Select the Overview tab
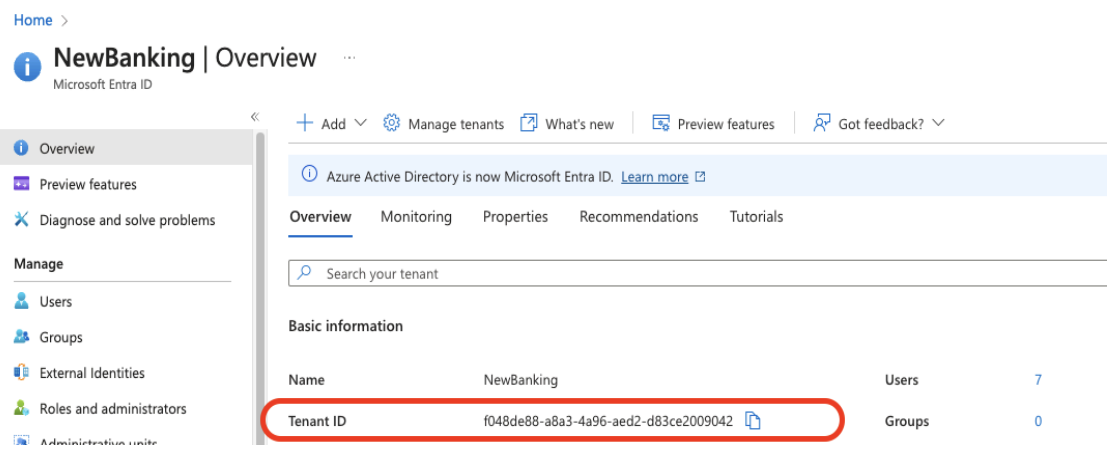 [x=321, y=217]
